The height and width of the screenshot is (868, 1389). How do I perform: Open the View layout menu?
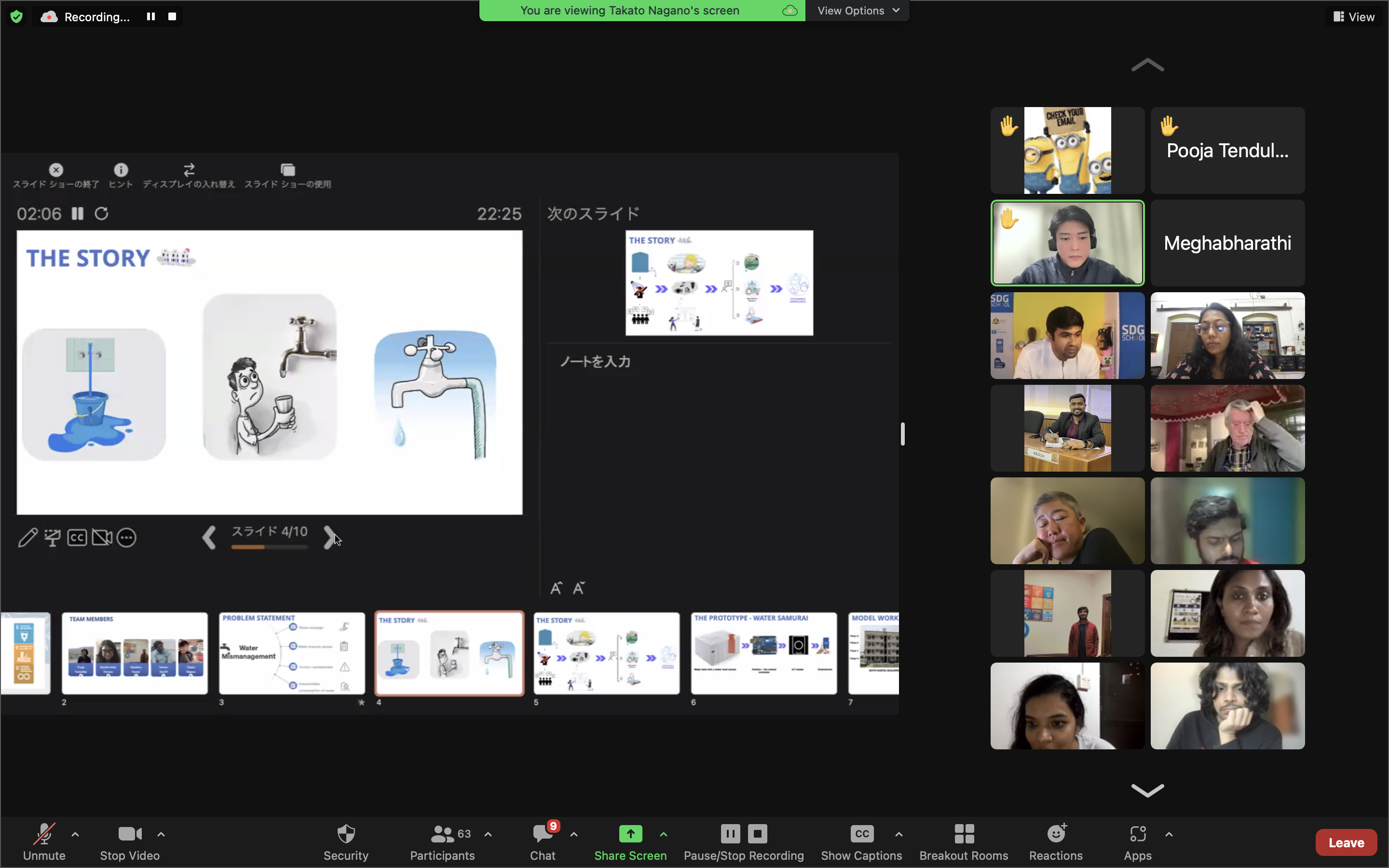(x=1353, y=17)
